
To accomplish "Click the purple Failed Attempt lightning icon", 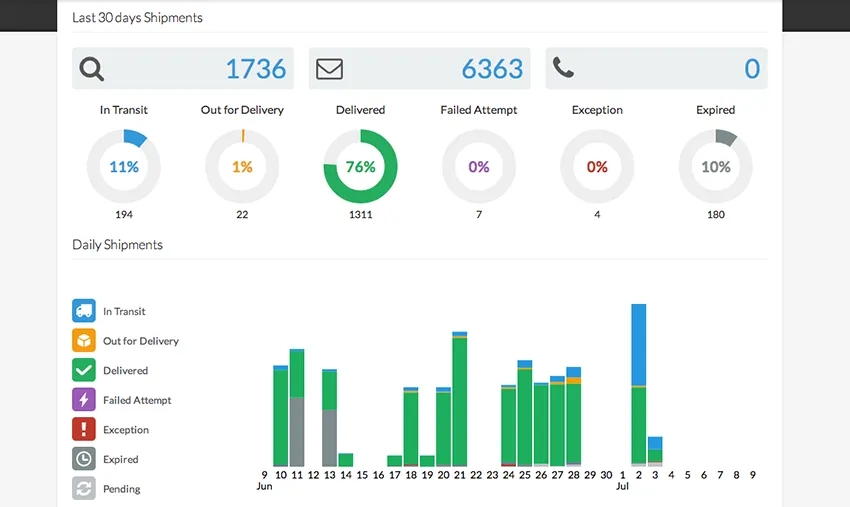I will [83, 400].
